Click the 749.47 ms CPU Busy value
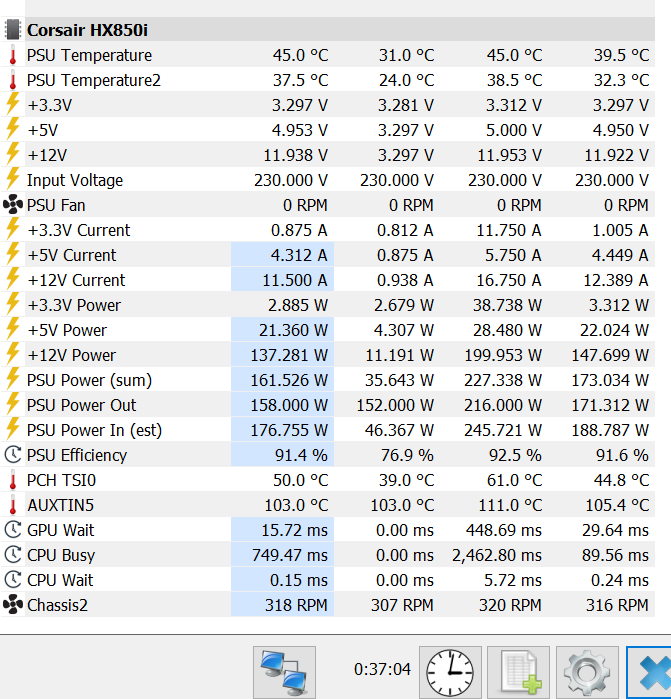The height and width of the screenshot is (699, 671). pyautogui.click(x=290, y=555)
